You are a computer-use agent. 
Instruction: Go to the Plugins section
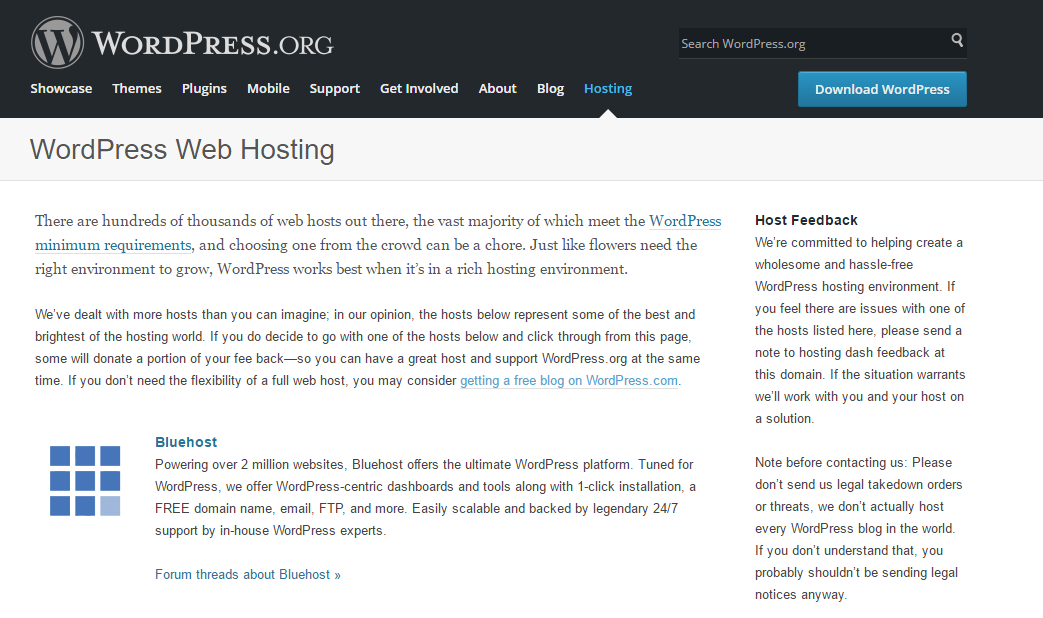click(204, 88)
